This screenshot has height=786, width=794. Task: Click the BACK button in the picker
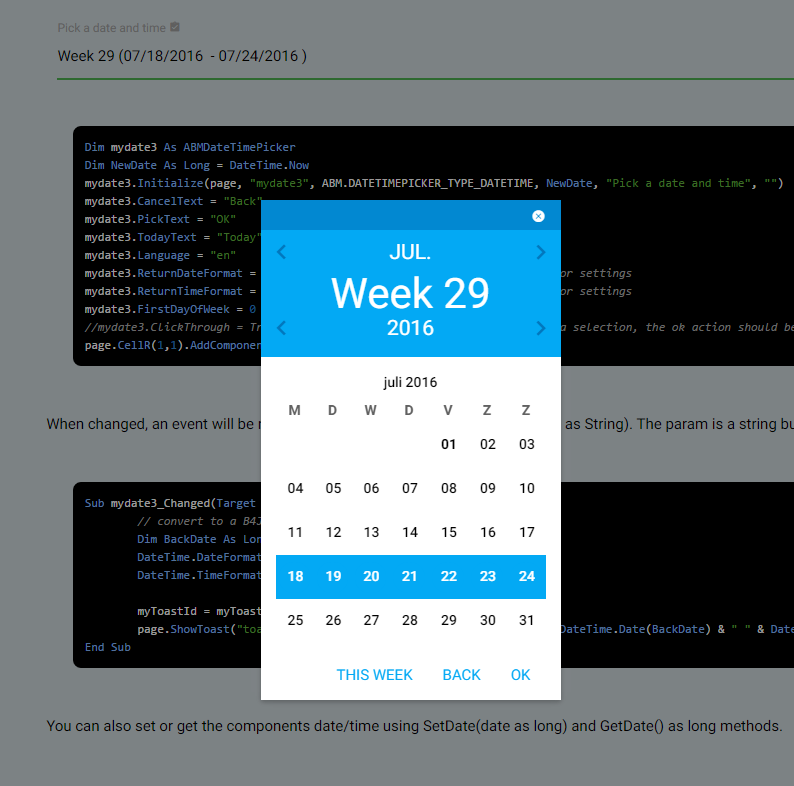(x=461, y=675)
